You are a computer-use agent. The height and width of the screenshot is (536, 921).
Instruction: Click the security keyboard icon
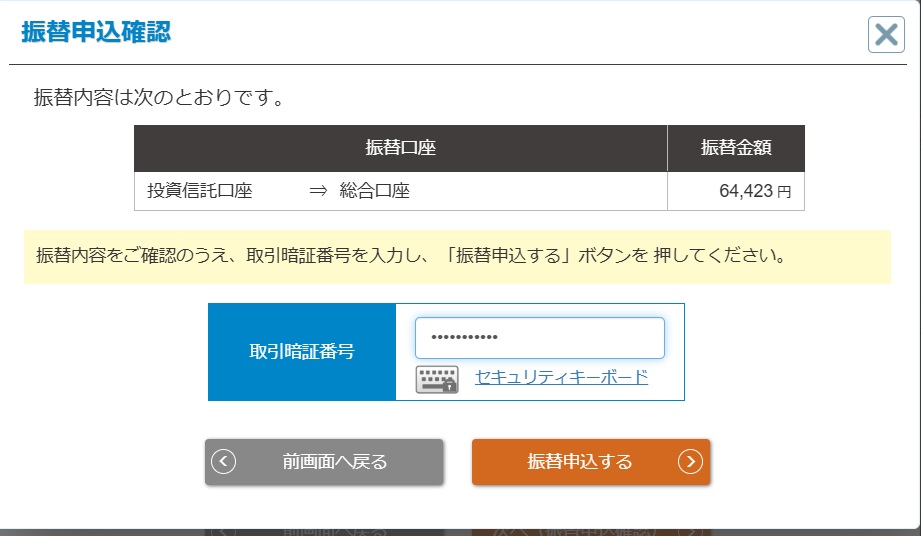point(437,379)
